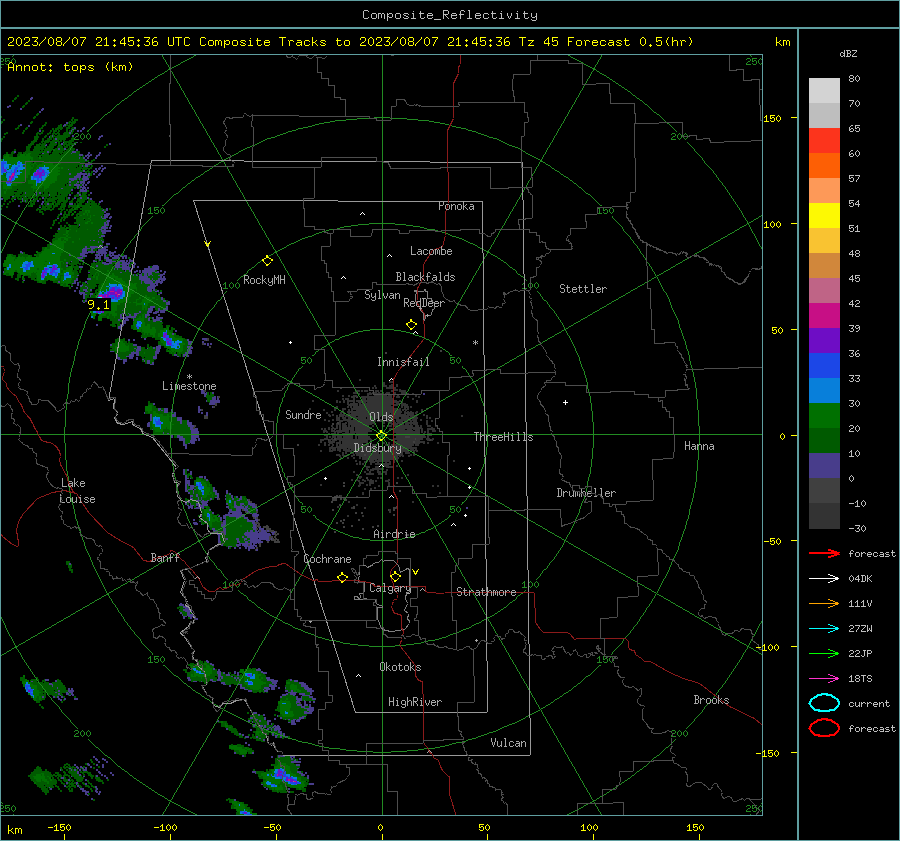This screenshot has height=841, width=900.
Task: Click the Sundre map label
Action: (303, 414)
